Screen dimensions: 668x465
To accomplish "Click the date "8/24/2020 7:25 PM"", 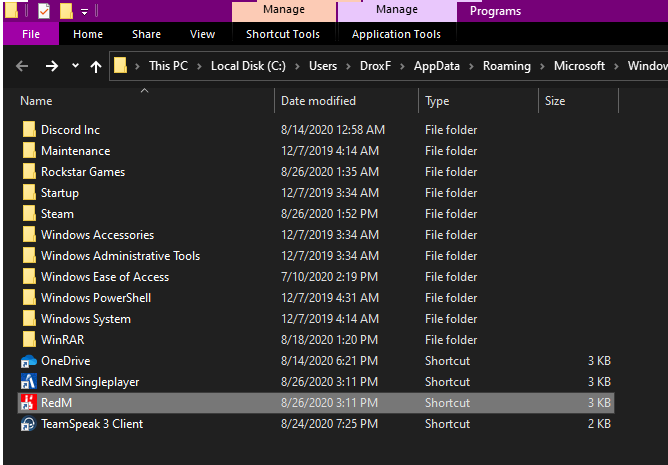I will click(329, 424).
